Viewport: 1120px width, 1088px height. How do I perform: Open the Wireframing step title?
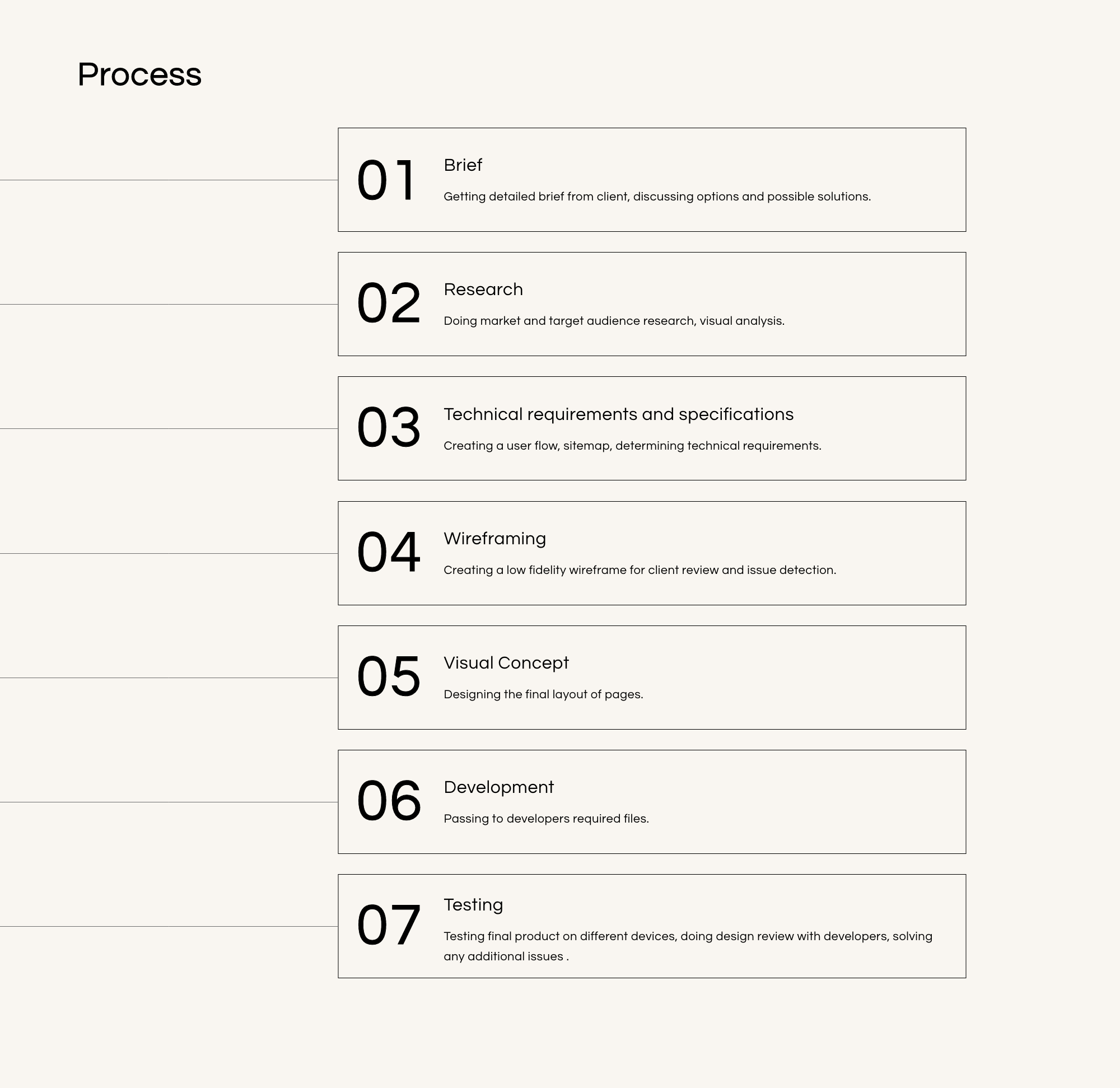click(495, 539)
